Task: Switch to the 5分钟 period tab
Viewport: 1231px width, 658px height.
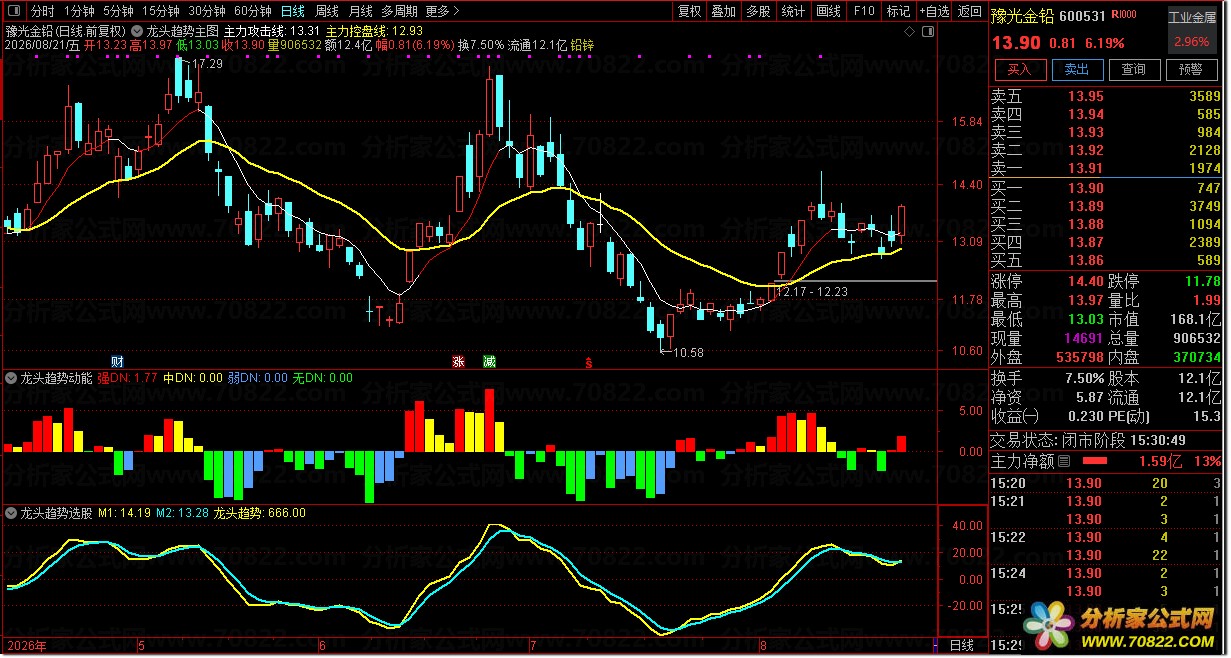Action: pyautogui.click(x=117, y=12)
